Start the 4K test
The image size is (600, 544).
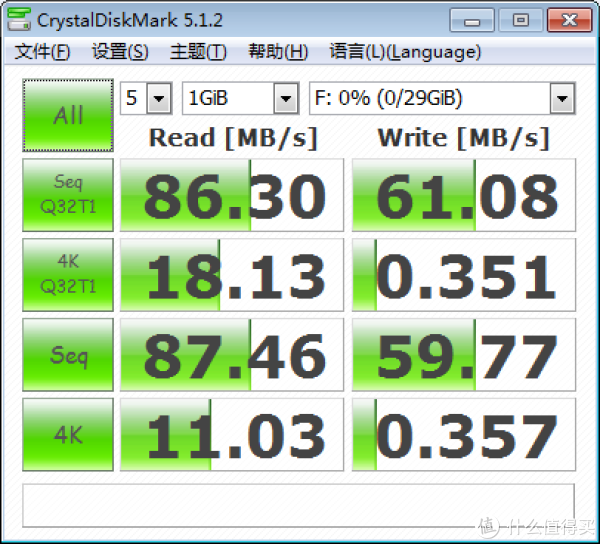[x=68, y=435]
